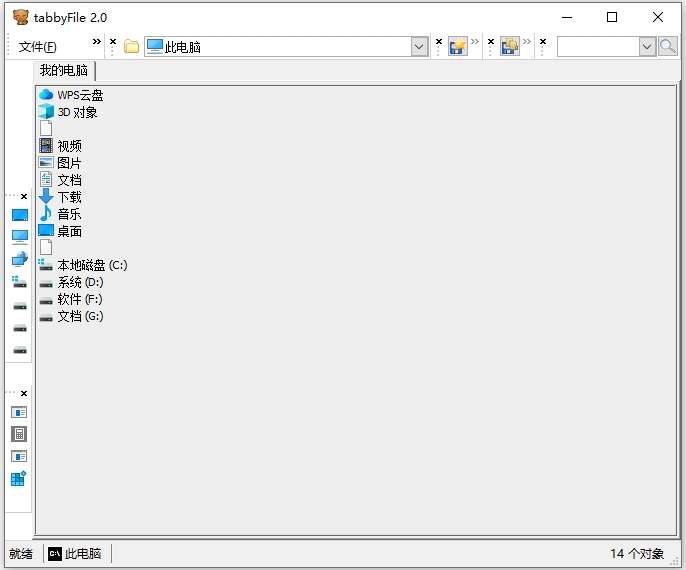Click the 就绪 status bar text
The width and height of the screenshot is (686, 570).
pos(21,554)
